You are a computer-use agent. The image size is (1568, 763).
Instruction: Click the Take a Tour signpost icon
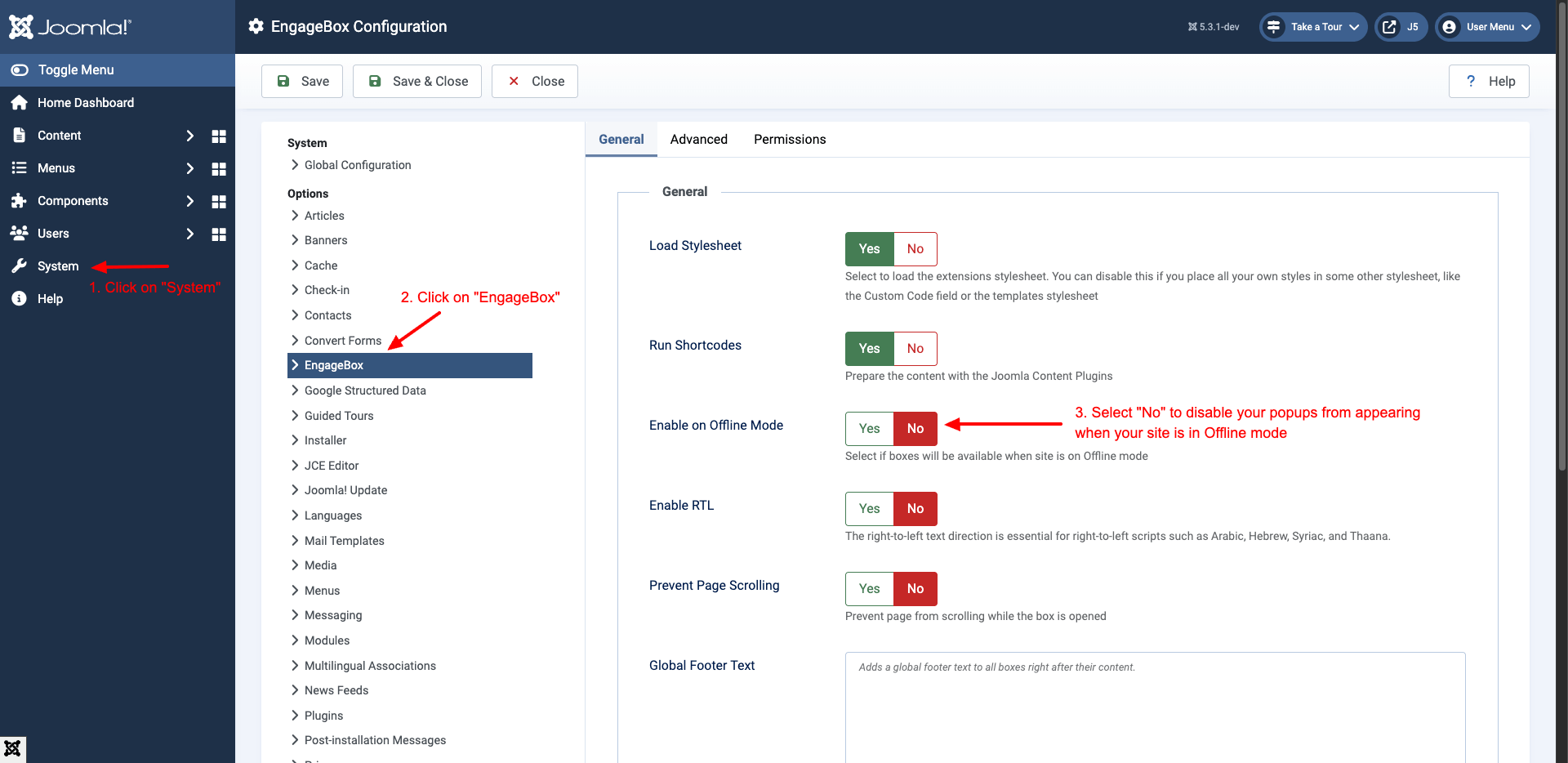[x=1273, y=27]
